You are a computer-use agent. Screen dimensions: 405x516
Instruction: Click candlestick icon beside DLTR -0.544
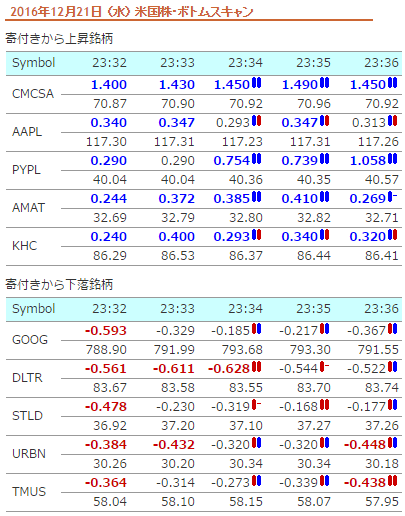pos(324,367)
